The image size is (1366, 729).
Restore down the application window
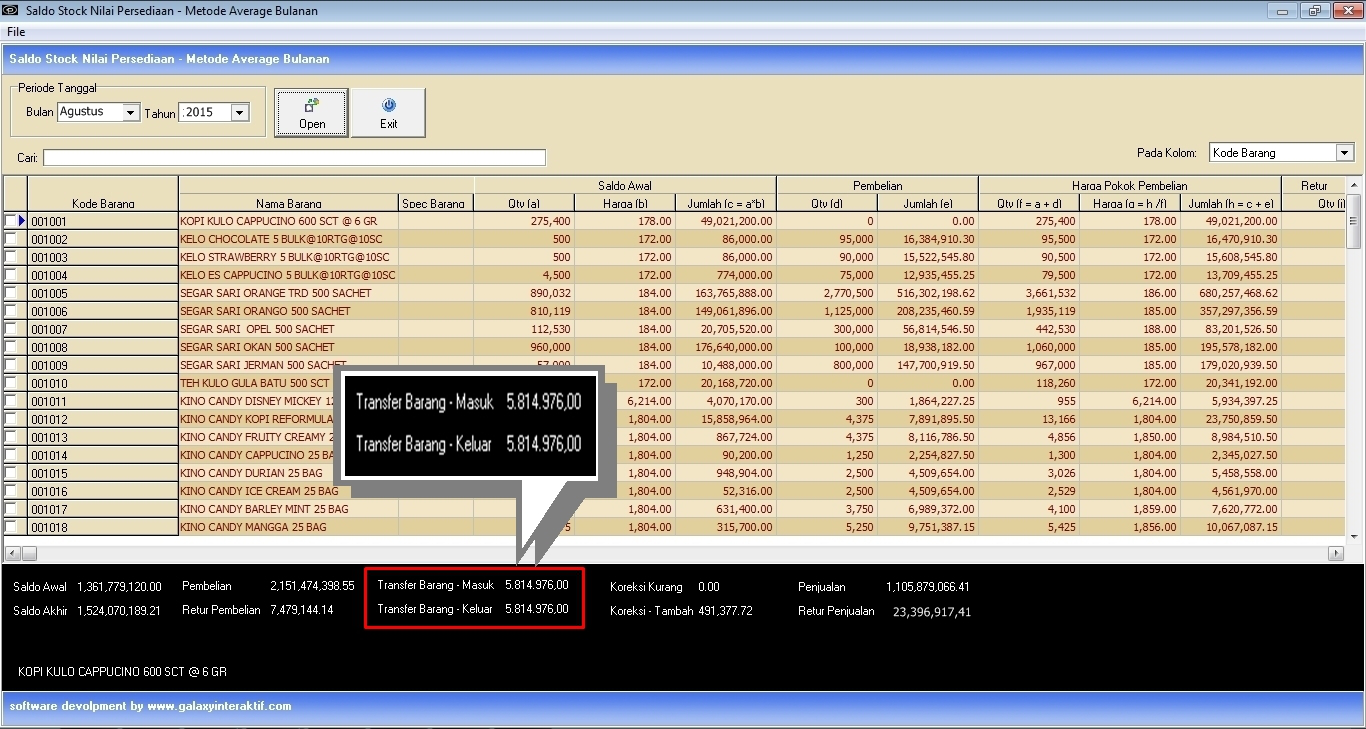pyautogui.click(x=1315, y=11)
